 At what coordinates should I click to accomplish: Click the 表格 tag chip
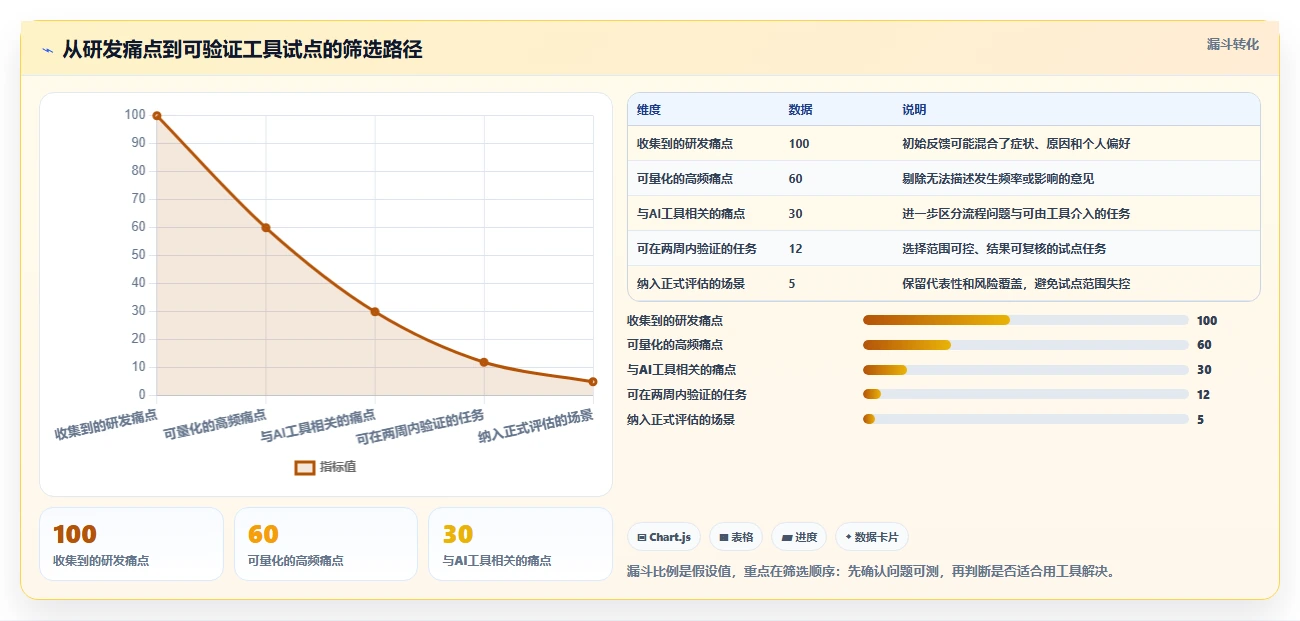pos(736,537)
